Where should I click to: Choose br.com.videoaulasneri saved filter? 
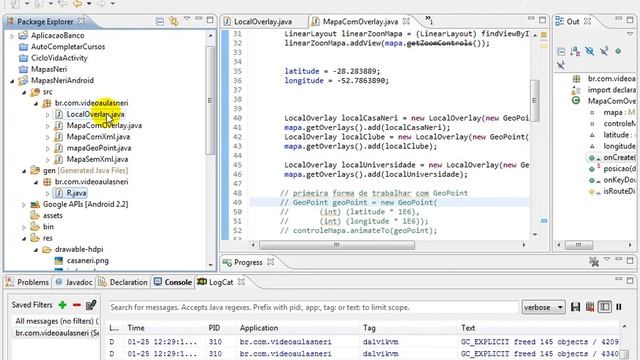pyautogui.click(x=56, y=333)
